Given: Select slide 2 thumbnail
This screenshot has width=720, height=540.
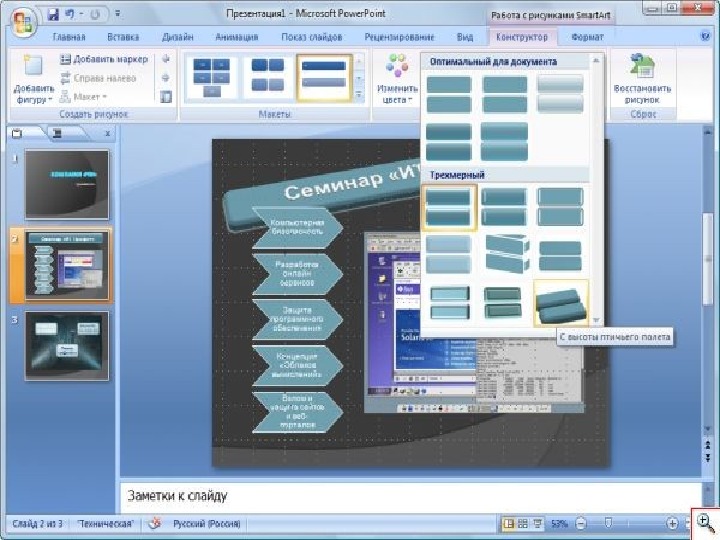Looking at the screenshot, I should pyautogui.click(x=67, y=265).
